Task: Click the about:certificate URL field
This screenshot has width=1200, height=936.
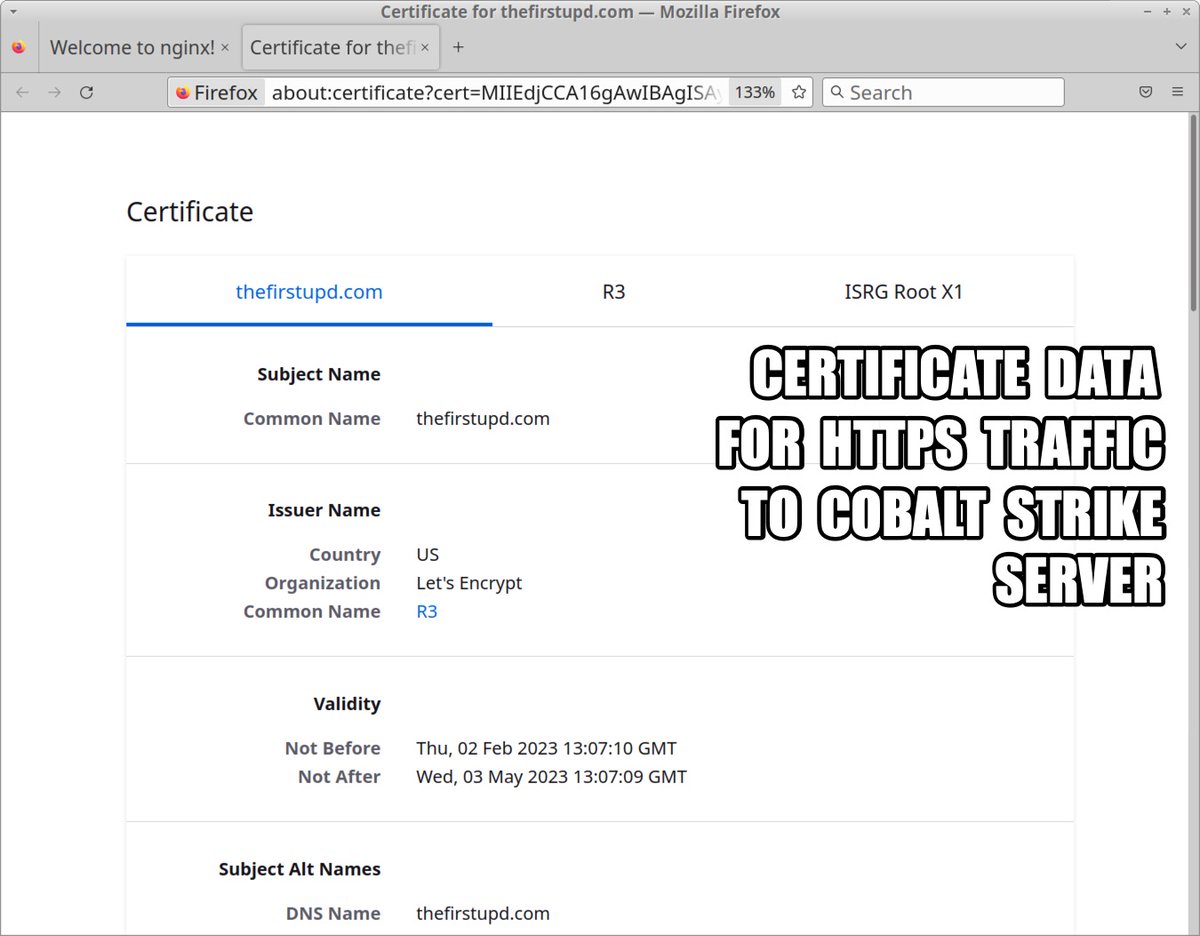Action: coord(495,92)
